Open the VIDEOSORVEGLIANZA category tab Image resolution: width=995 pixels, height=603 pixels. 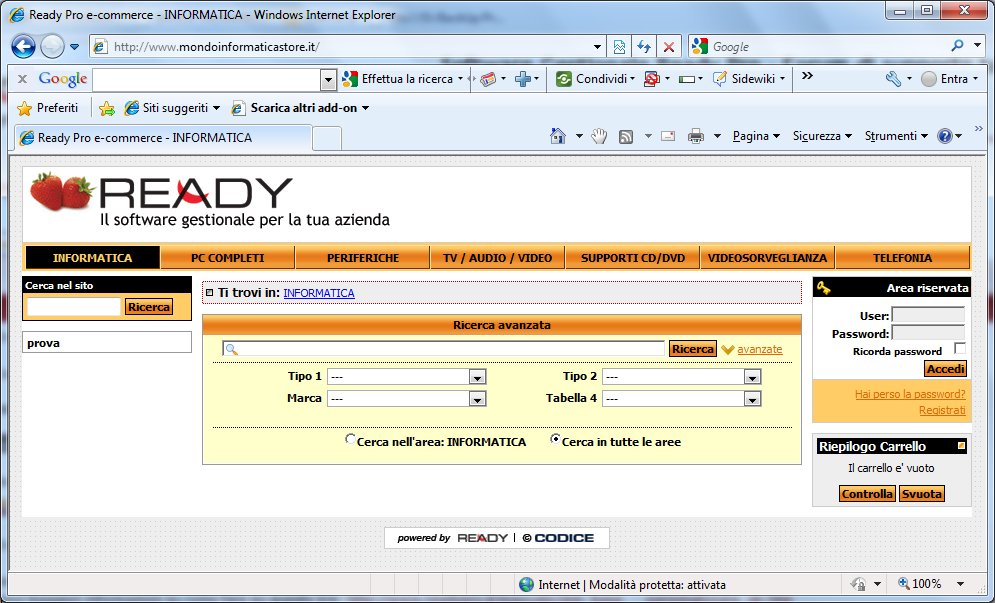click(767, 258)
